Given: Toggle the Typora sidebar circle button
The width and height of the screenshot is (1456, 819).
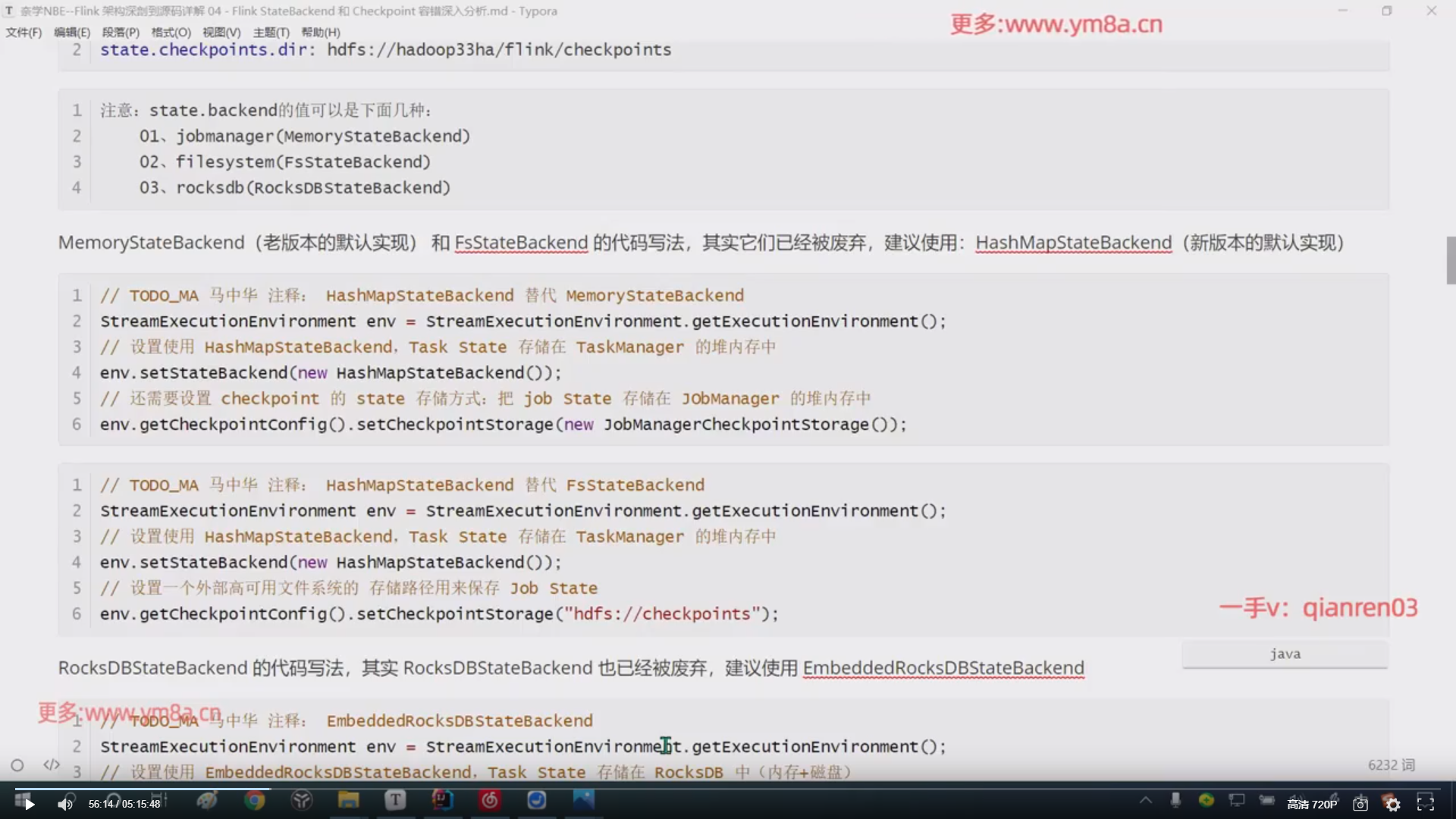Looking at the screenshot, I should tap(17, 765).
